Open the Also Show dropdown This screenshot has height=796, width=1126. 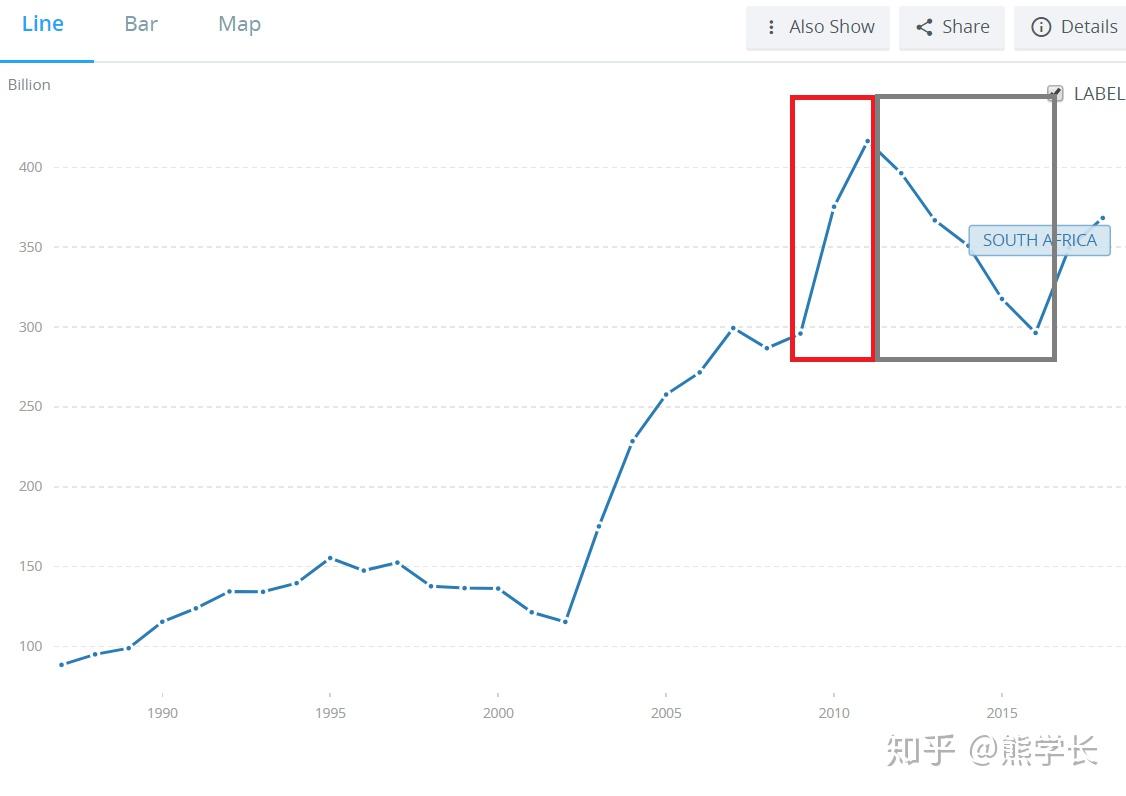point(818,27)
